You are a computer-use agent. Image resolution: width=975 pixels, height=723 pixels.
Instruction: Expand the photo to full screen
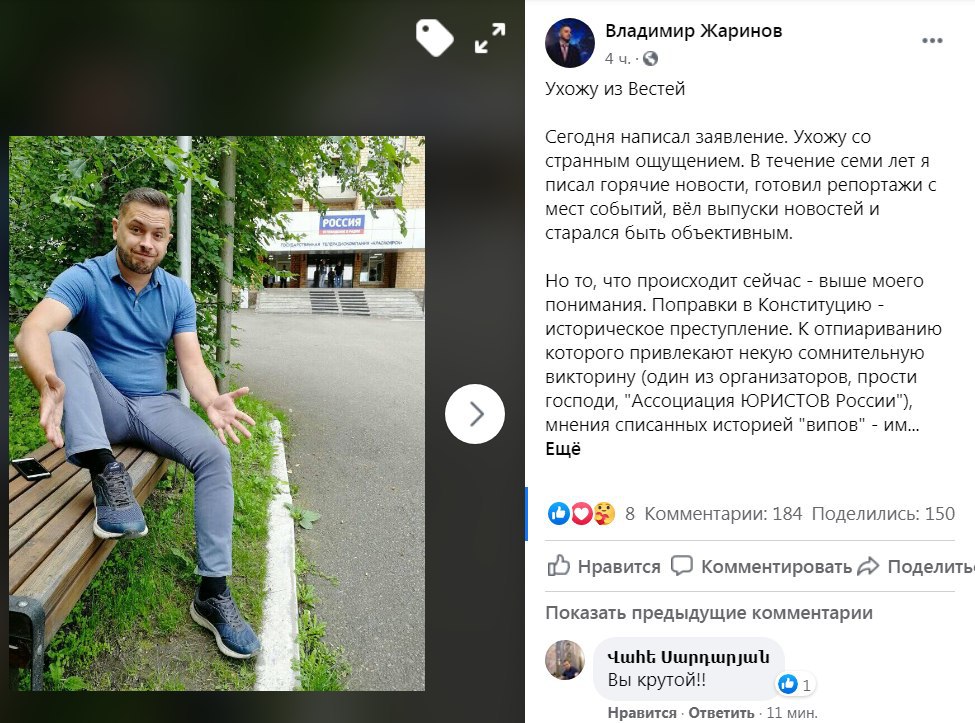click(x=490, y=38)
